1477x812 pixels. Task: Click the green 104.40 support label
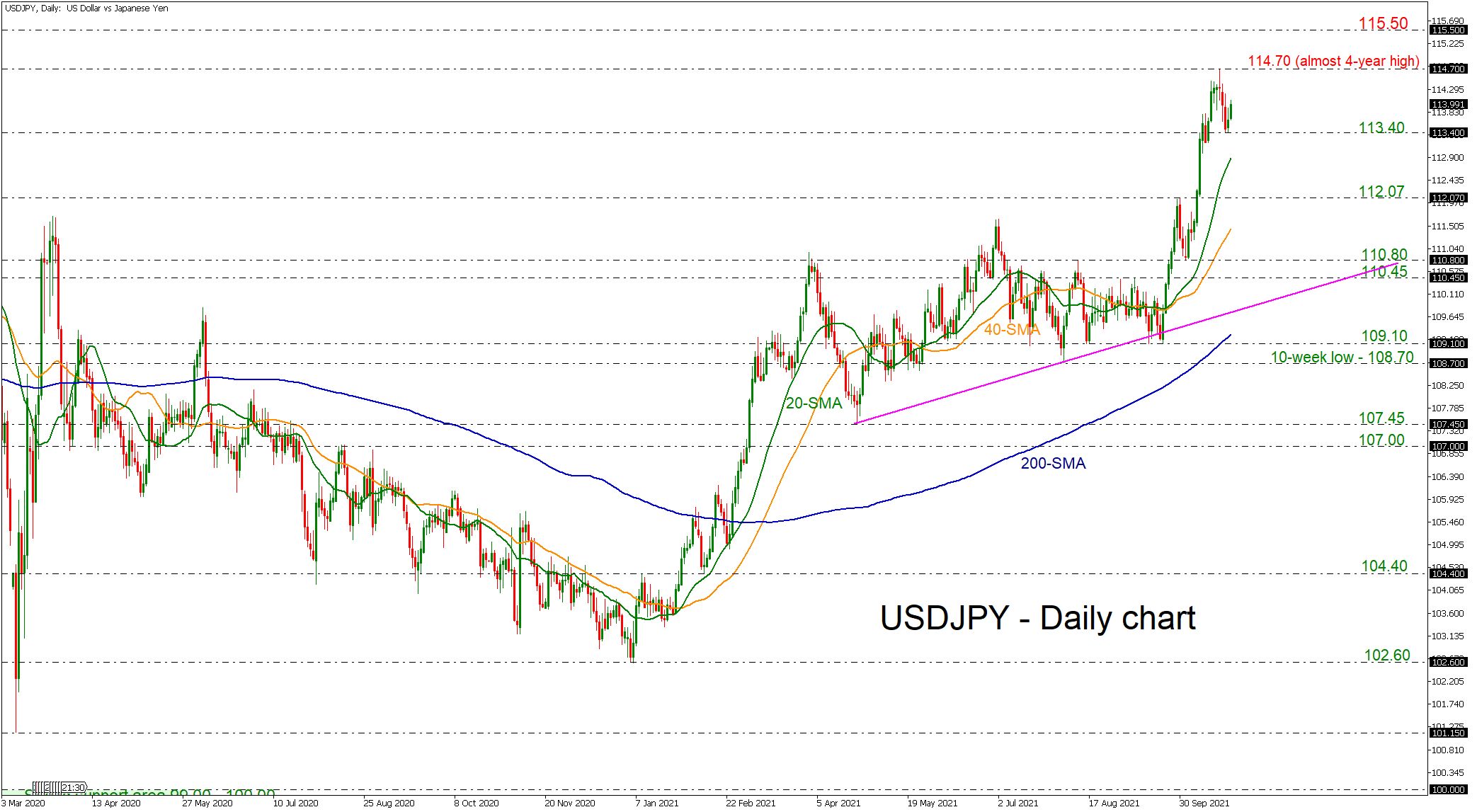(x=1384, y=566)
